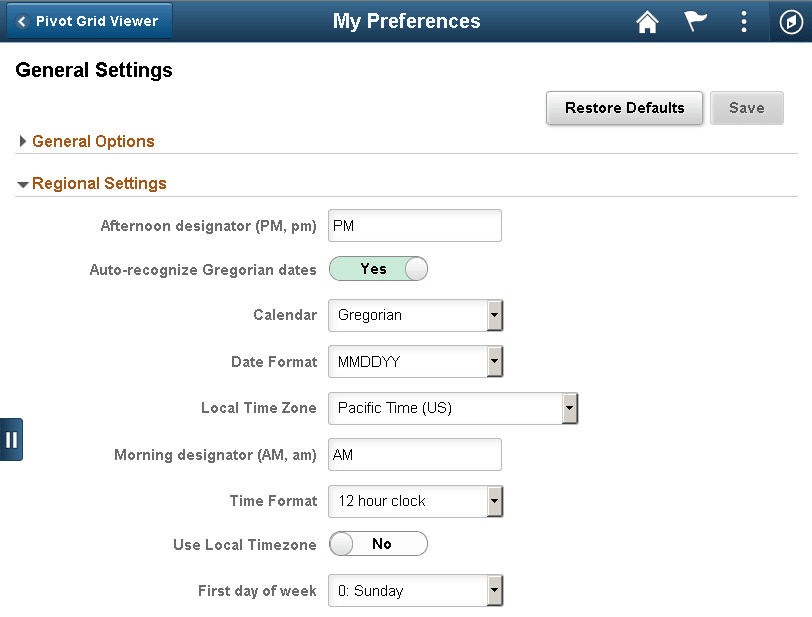Open the Home icon in the header
Viewport: 812px width, 617px height.
646,21
